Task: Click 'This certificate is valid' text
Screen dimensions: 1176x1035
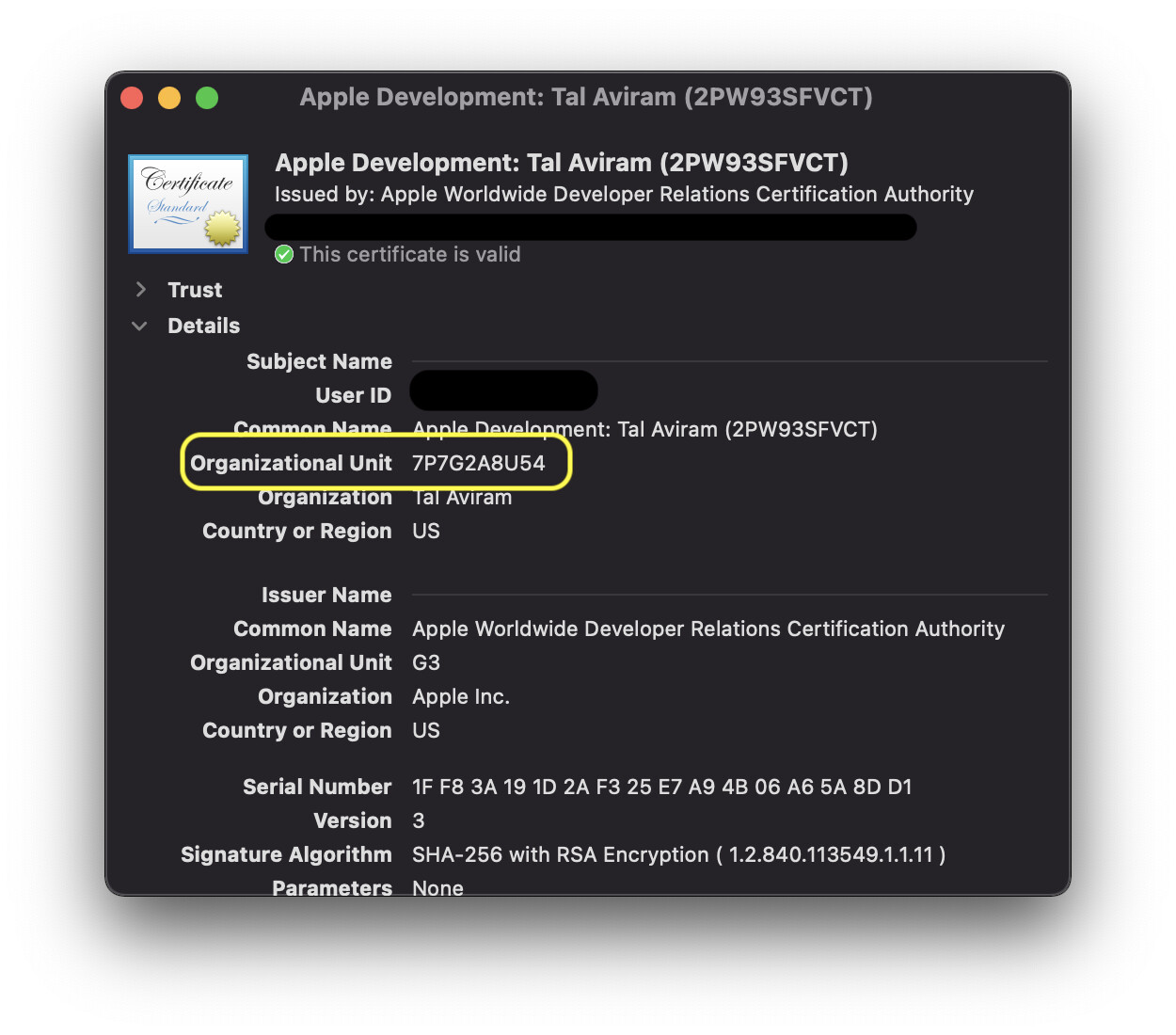Action: point(410,255)
